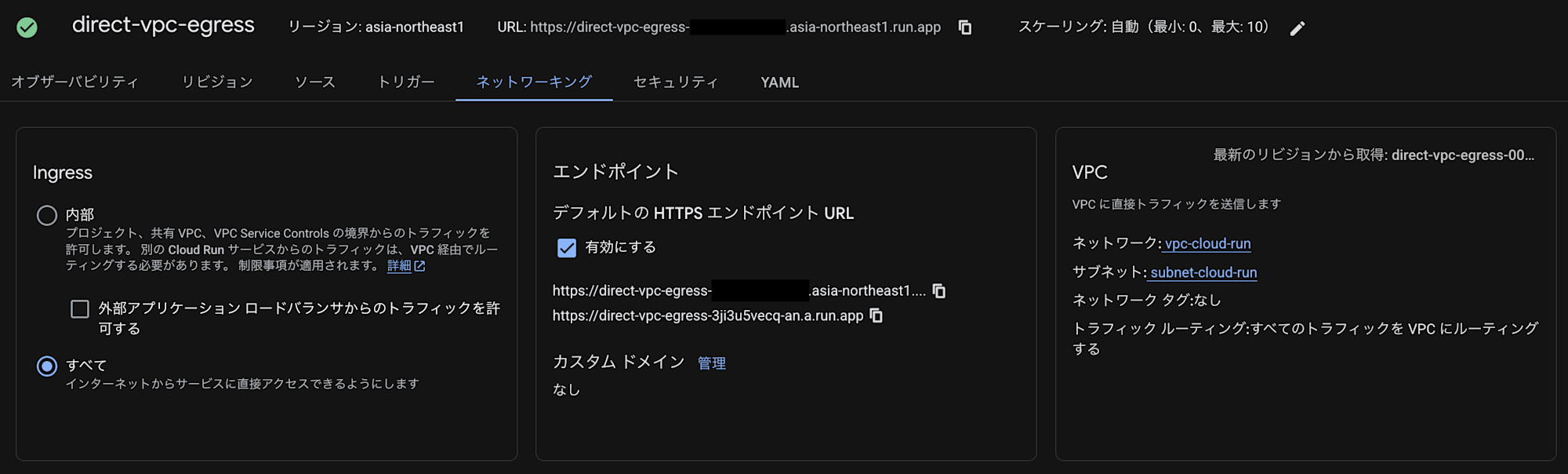This screenshot has height=474, width=1568.
Task: Toggle the 有効にする HTTPS endpoint checkbox
Action: (x=566, y=248)
